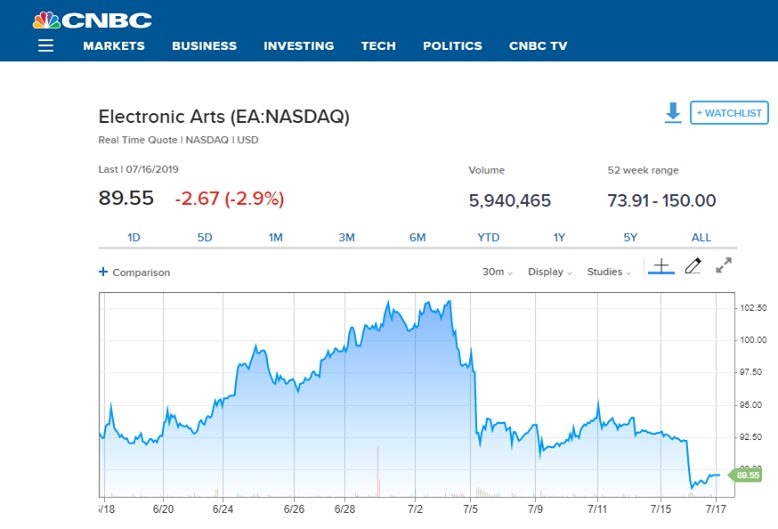Select the YTD time range
Viewport: 778px width, 529px height.
coord(488,237)
